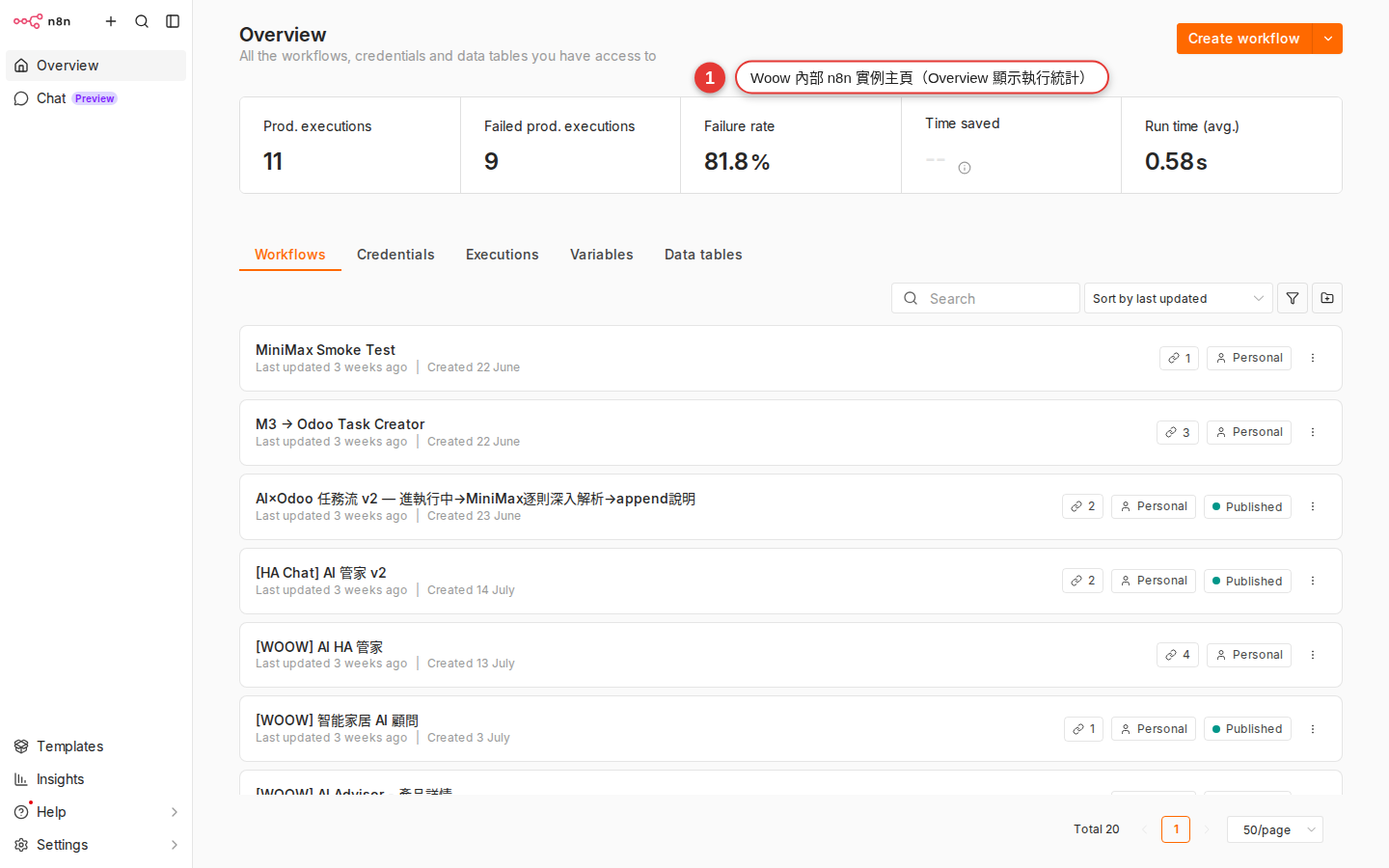The width and height of the screenshot is (1389, 868).
Task: Expand the Help submenu
Action: click(x=95, y=812)
